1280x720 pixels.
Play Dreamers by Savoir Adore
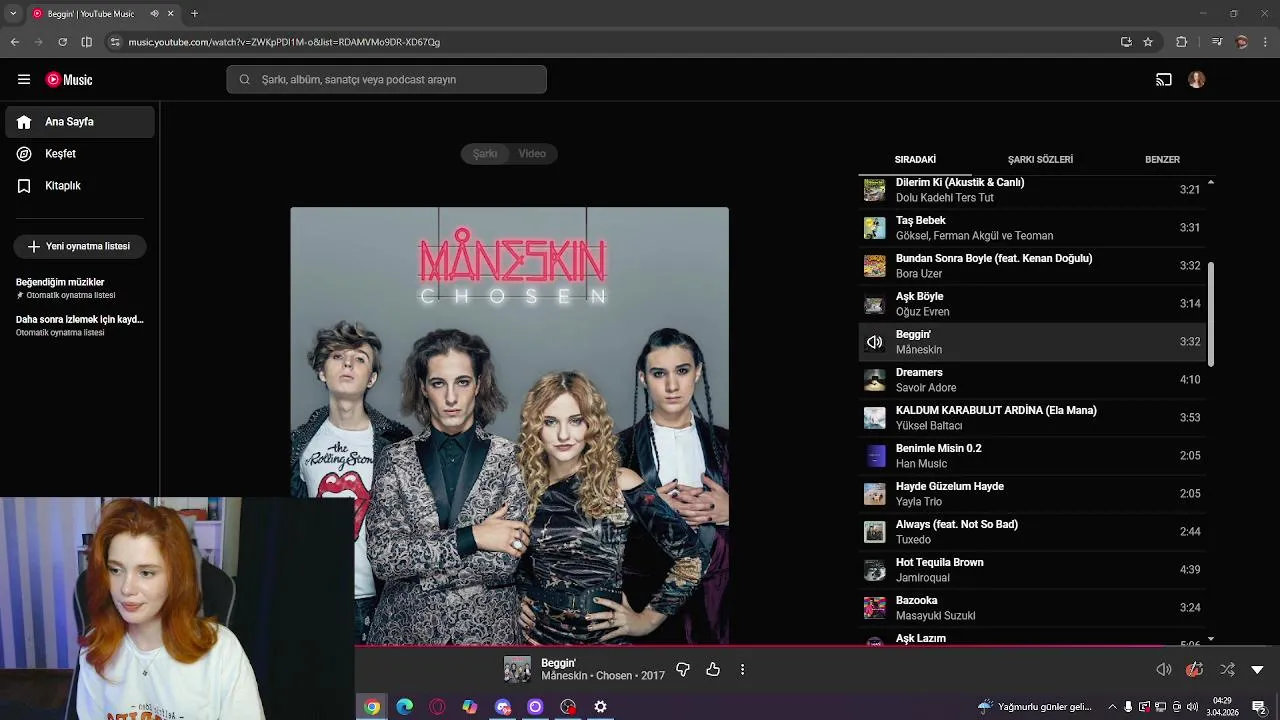click(x=1032, y=380)
